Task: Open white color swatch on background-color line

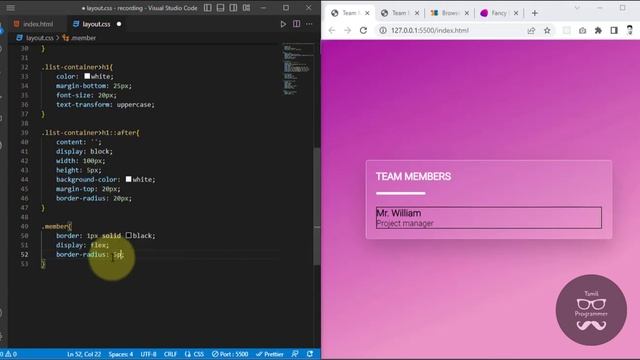Action: click(129, 179)
